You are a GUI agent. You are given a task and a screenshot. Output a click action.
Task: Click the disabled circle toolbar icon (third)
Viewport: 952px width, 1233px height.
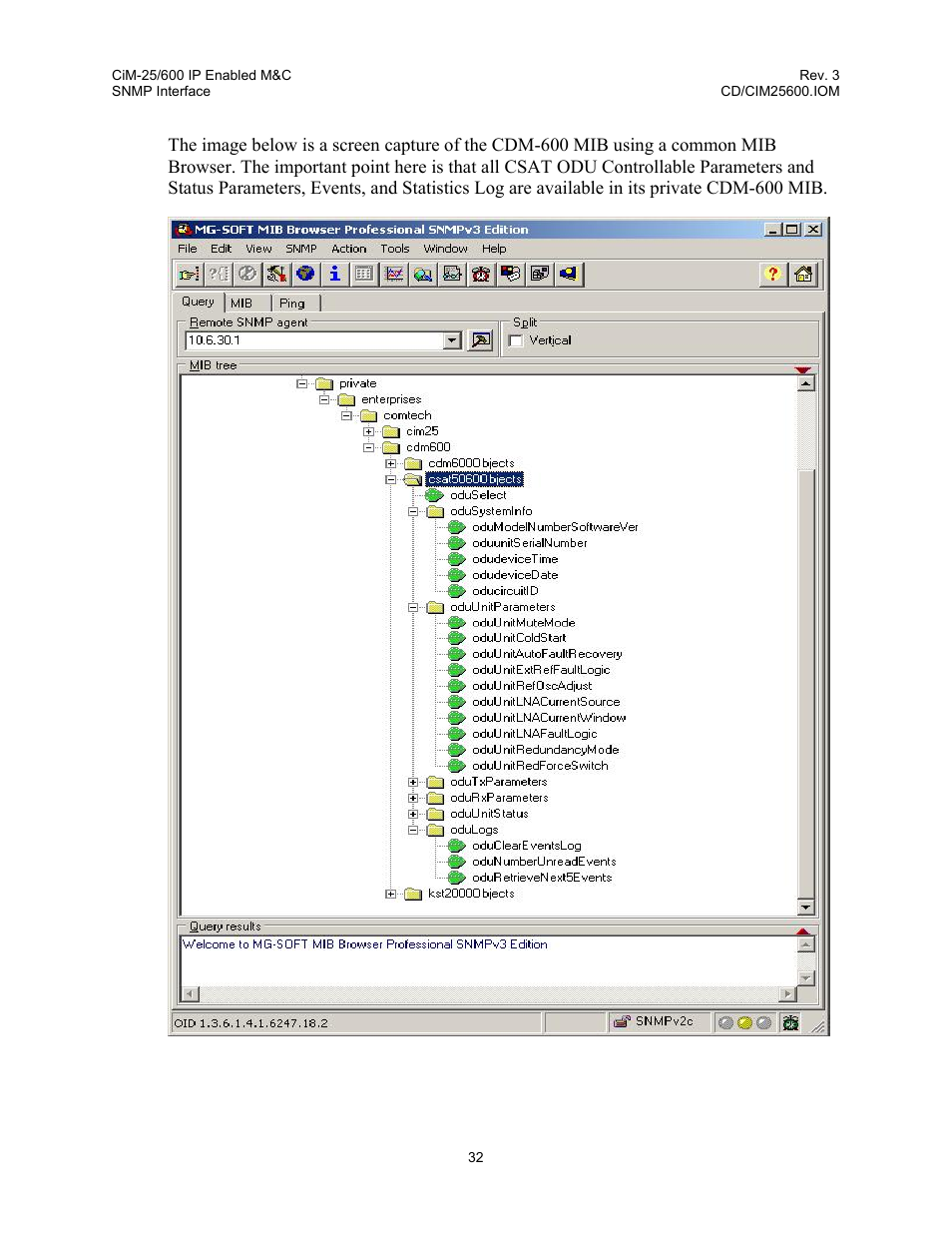coord(247,274)
